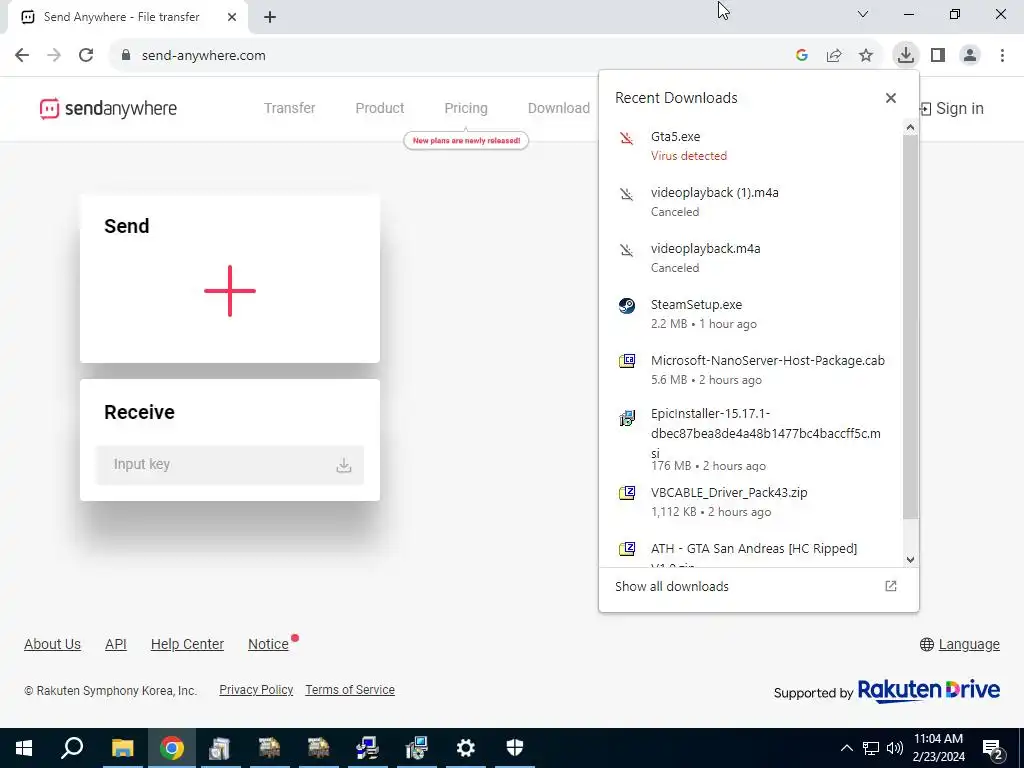1024x768 pixels.
Task: Click the downloads popup scrollbar thumb
Action: pos(910,327)
